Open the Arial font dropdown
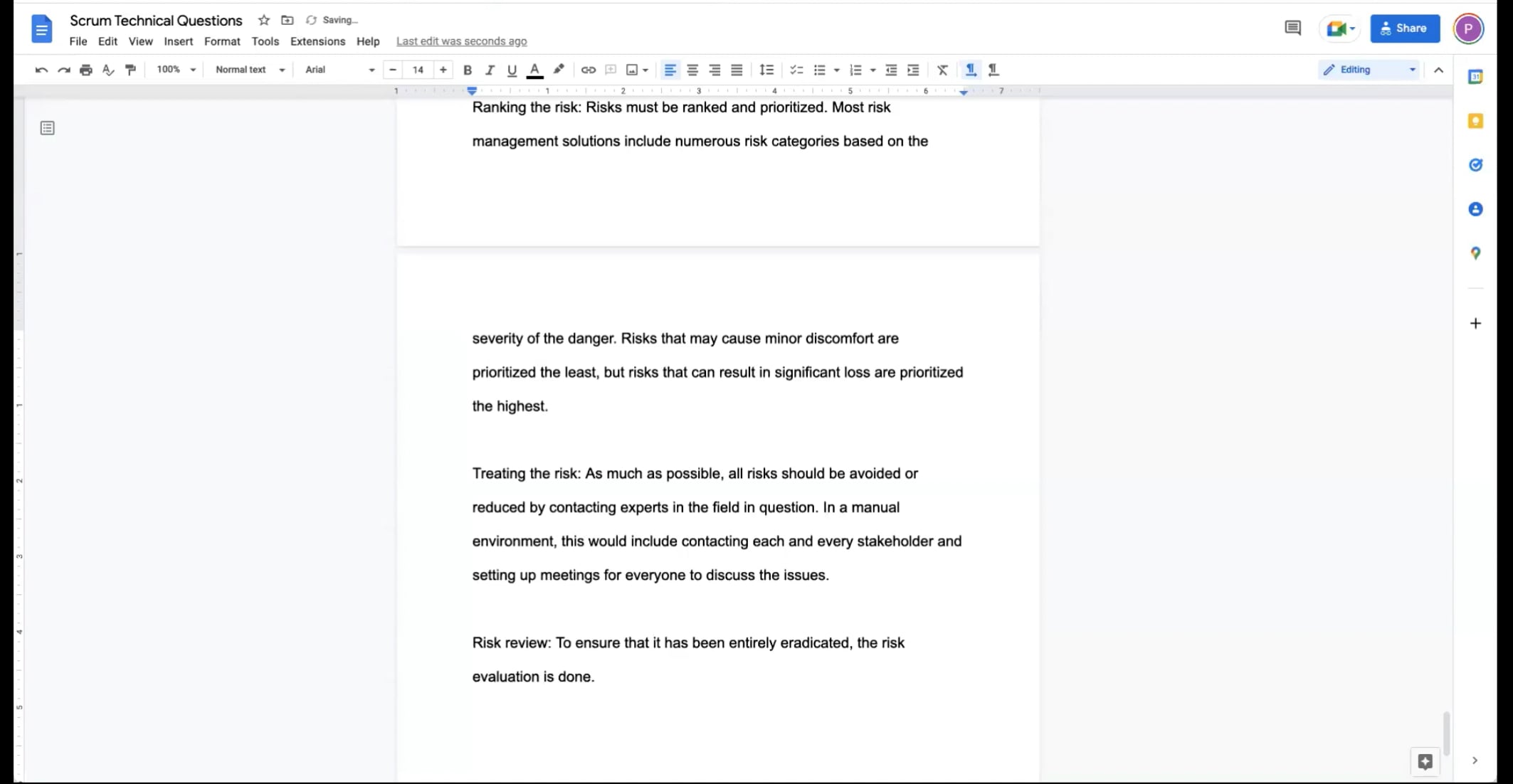 [339, 70]
